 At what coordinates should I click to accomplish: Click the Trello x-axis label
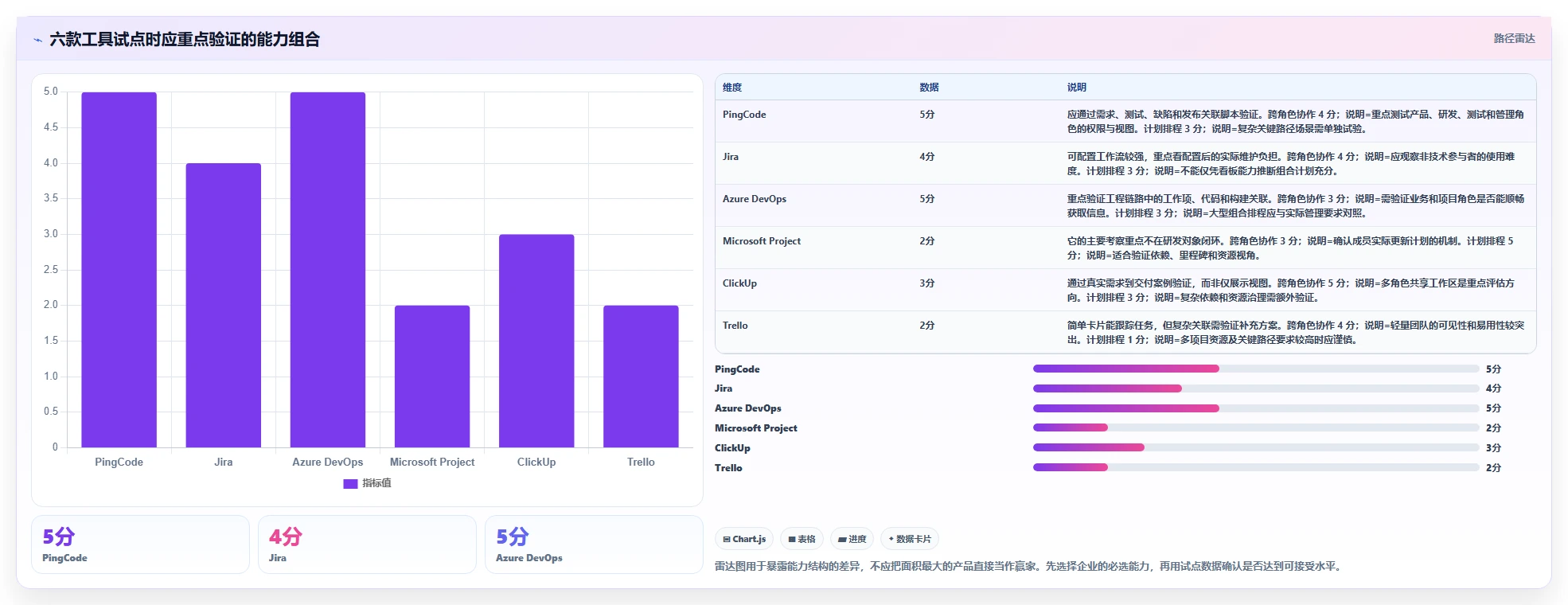pos(641,462)
